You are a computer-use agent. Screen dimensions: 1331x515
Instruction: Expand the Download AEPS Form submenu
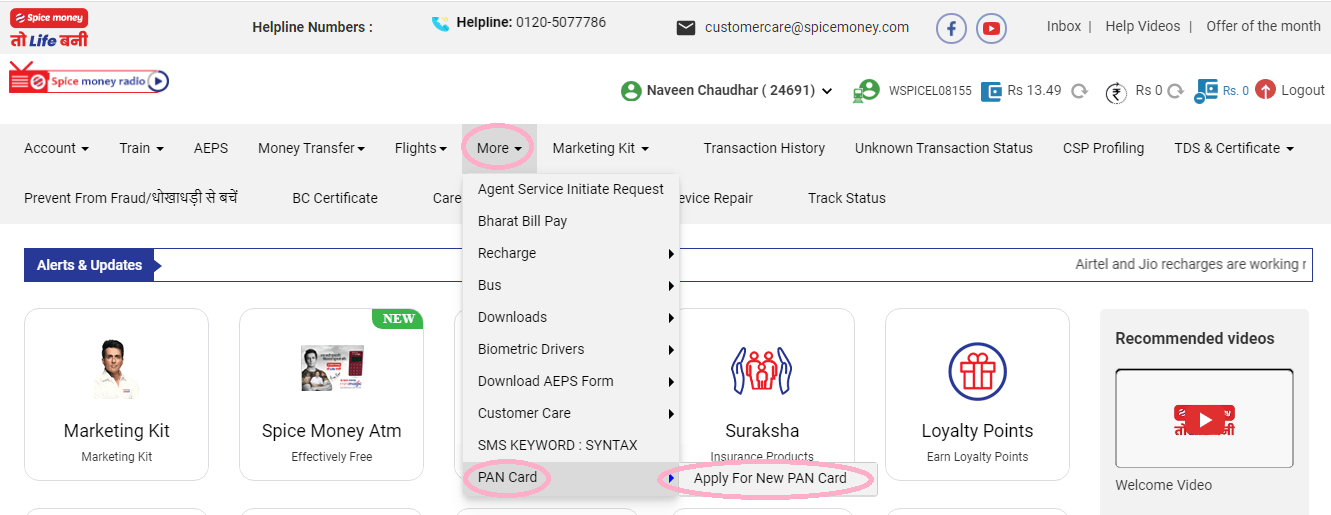pos(571,381)
